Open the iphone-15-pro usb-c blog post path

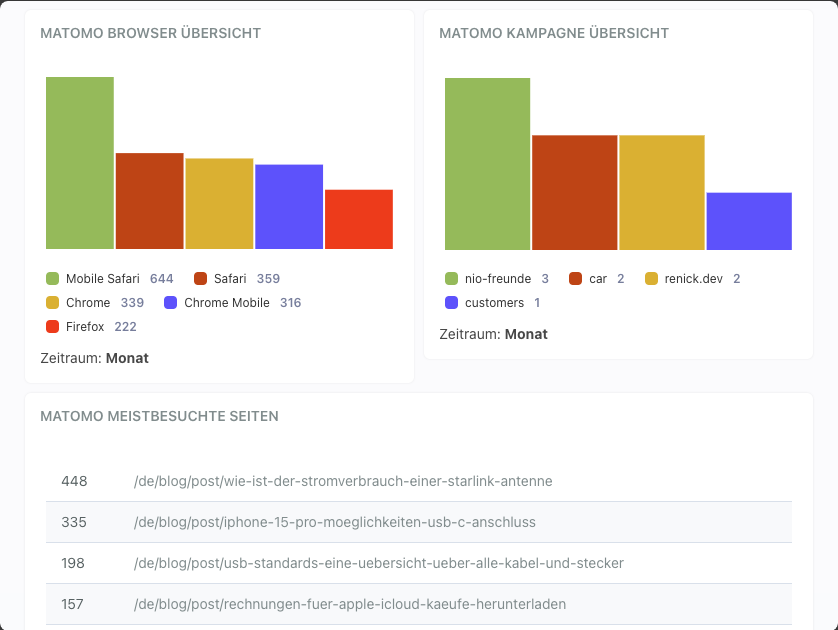[335, 522]
